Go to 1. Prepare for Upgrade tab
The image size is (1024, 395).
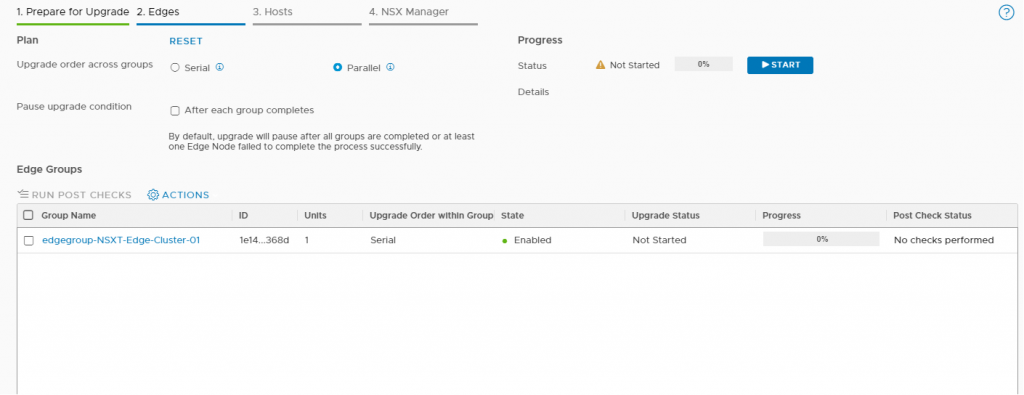tap(72, 12)
